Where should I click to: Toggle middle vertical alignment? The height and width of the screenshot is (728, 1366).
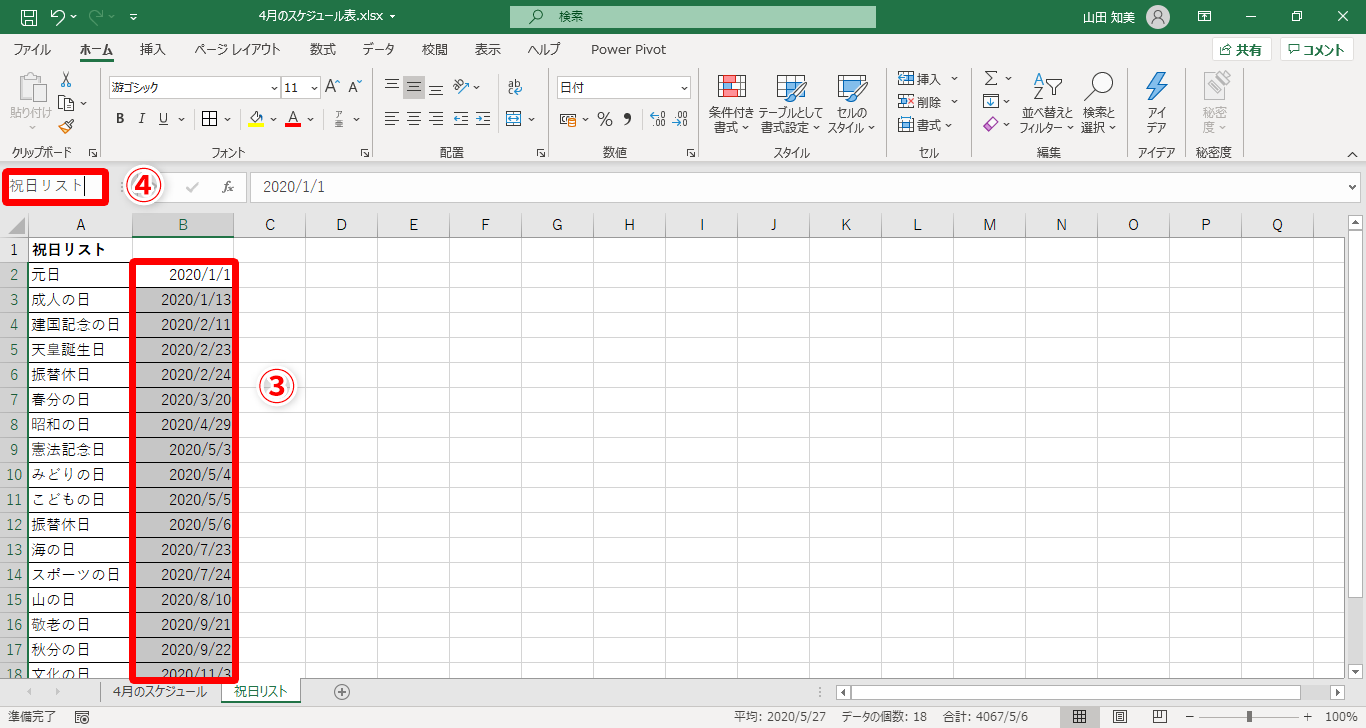[414, 87]
